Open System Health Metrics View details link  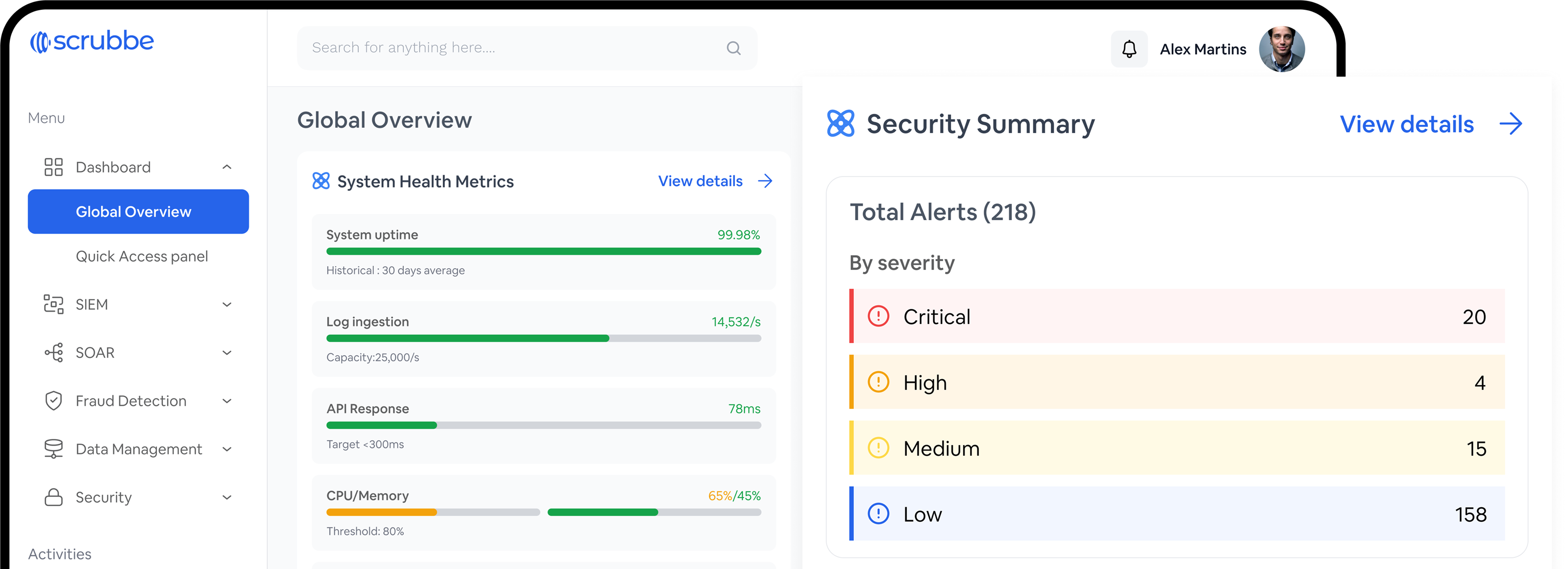pos(701,181)
